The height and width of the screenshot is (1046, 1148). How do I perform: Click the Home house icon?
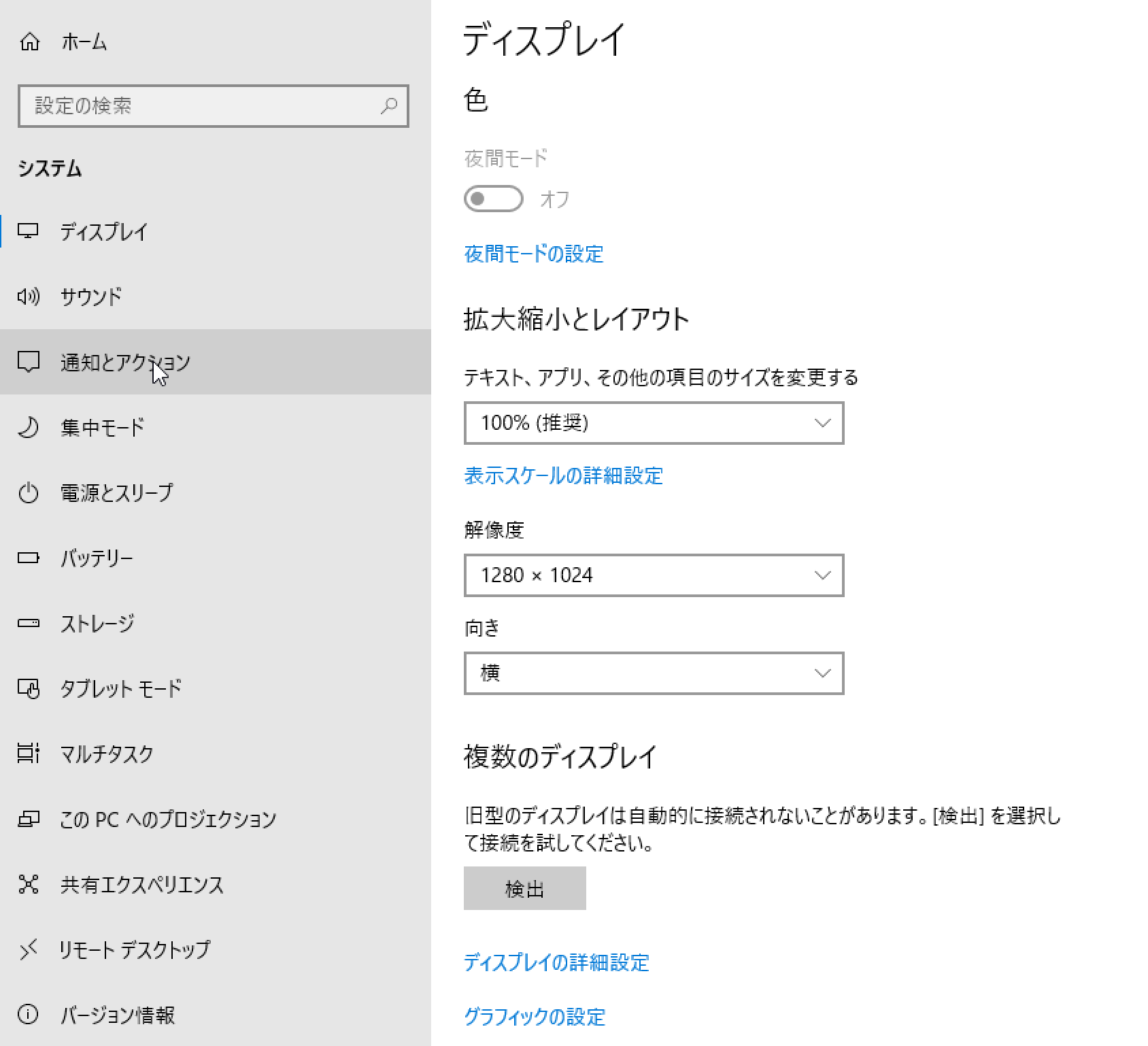tap(29, 42)
